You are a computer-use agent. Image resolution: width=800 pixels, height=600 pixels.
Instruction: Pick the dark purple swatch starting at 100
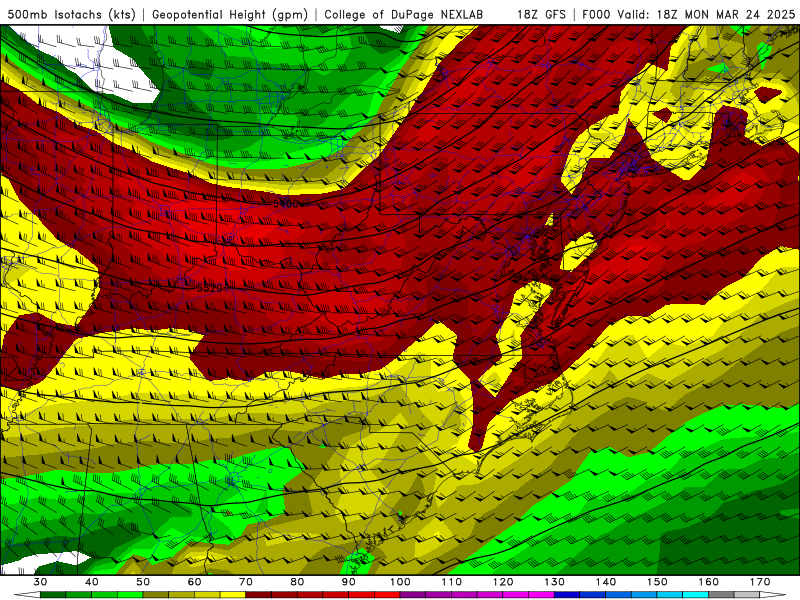[413, 594]
